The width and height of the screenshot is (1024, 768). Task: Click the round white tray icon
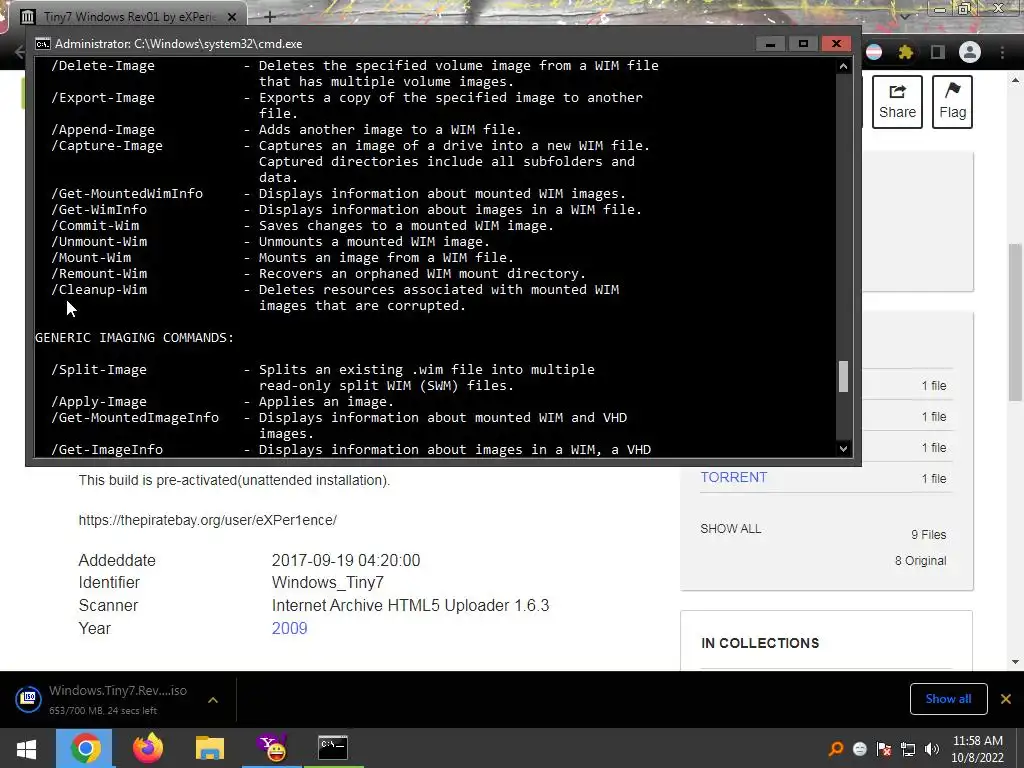[859, 749]
